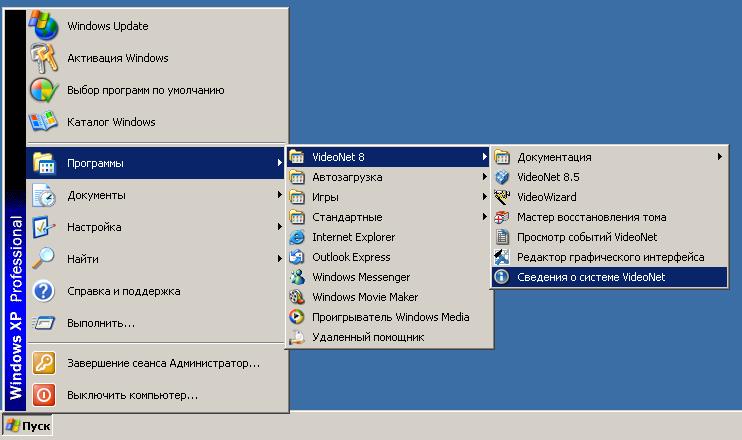
Task: Click the Outlook Express icon
Action: (x=297, y=257)
